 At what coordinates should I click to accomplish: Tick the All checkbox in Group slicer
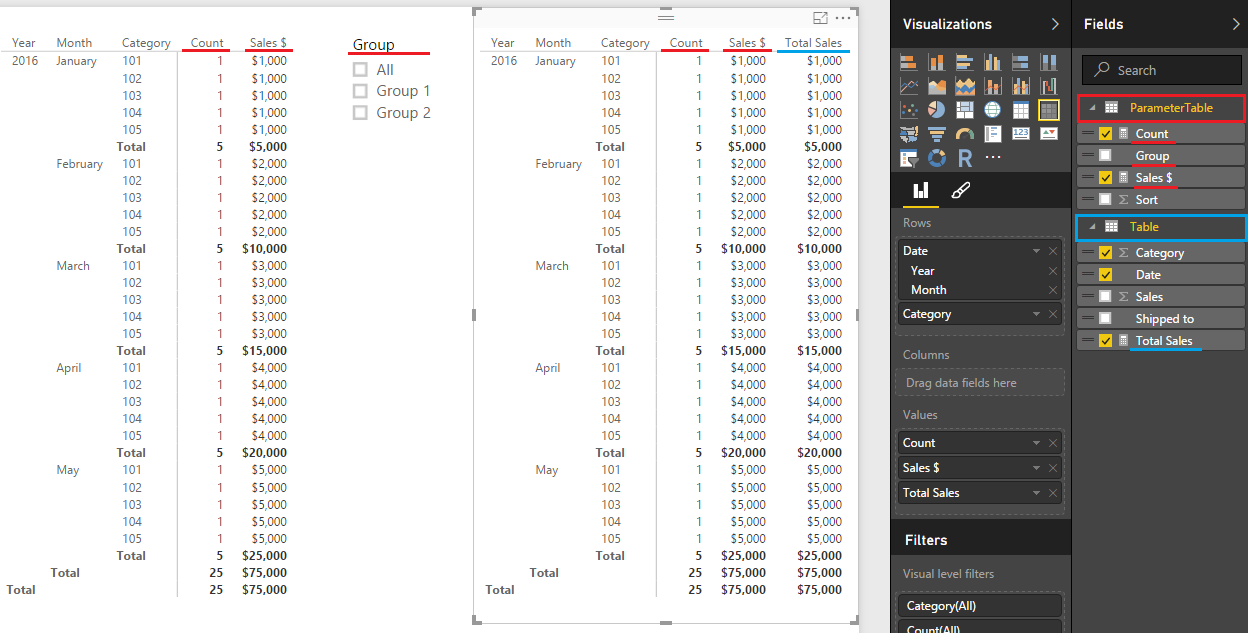pyautogui.click(x=361, y=70)
